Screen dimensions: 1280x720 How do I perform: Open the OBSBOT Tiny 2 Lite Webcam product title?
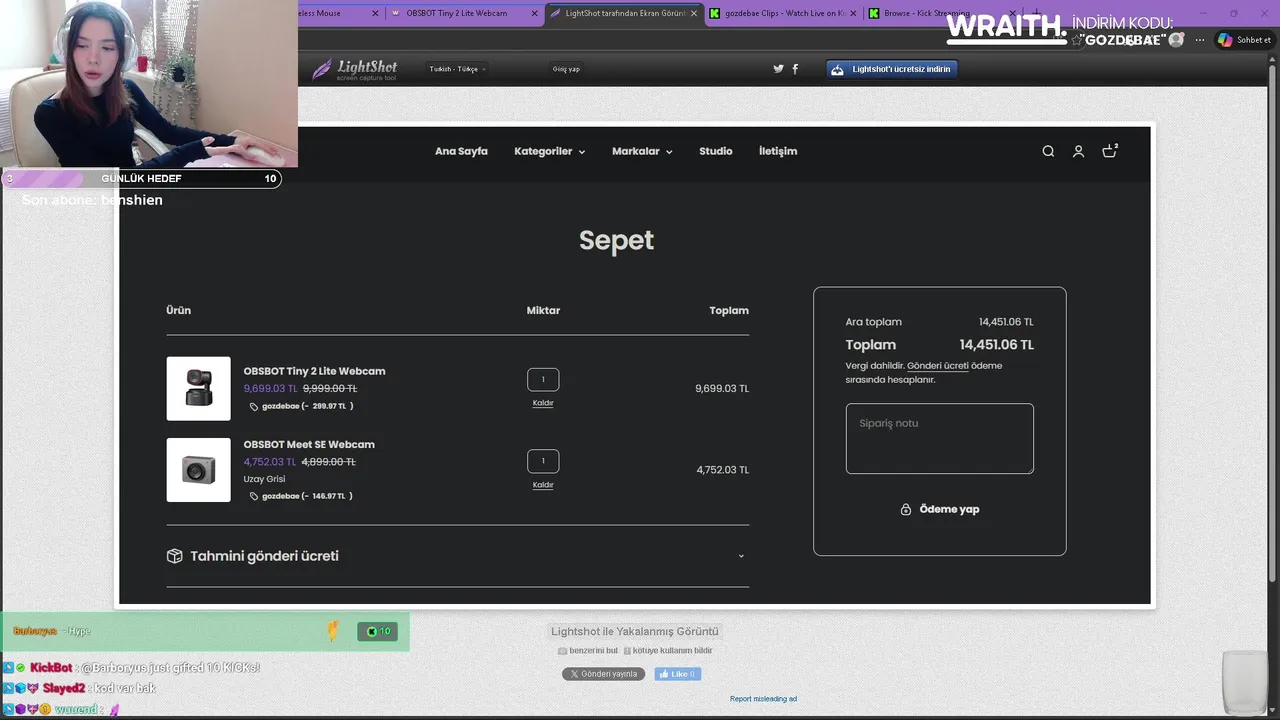[314, 371]
